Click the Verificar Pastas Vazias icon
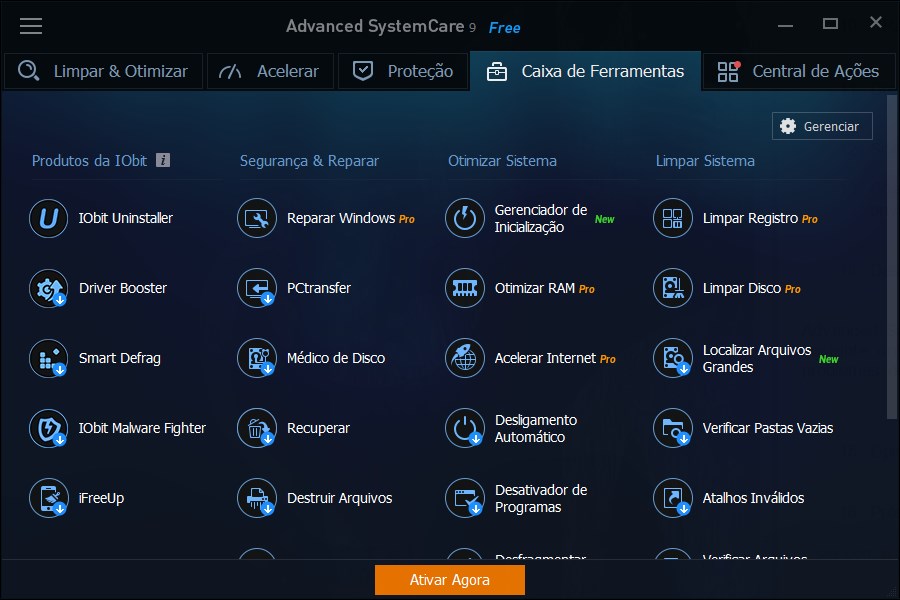Image resolution: width=900 pixels, height=600 pixels. 673,428
